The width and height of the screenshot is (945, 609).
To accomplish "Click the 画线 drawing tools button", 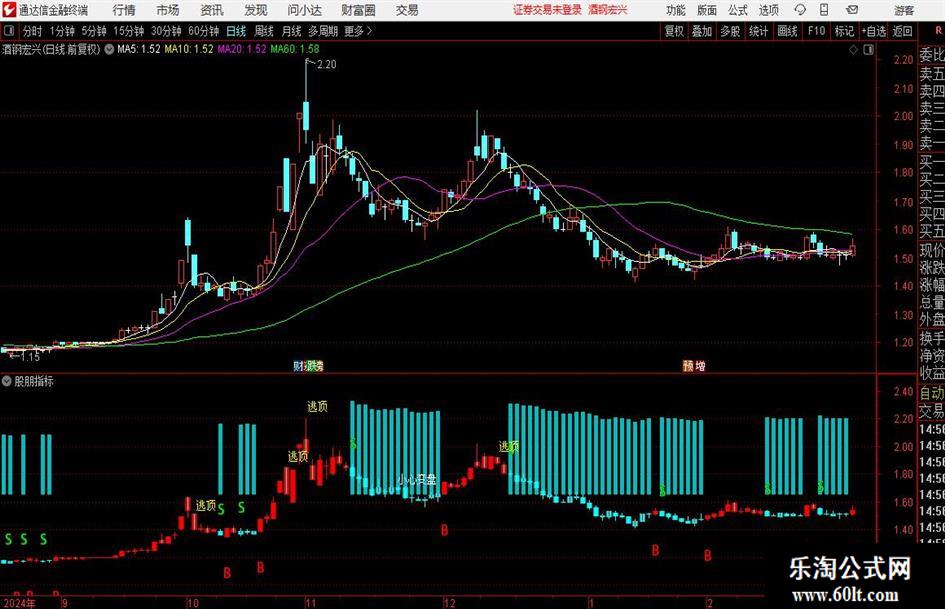I will point(787,31).
